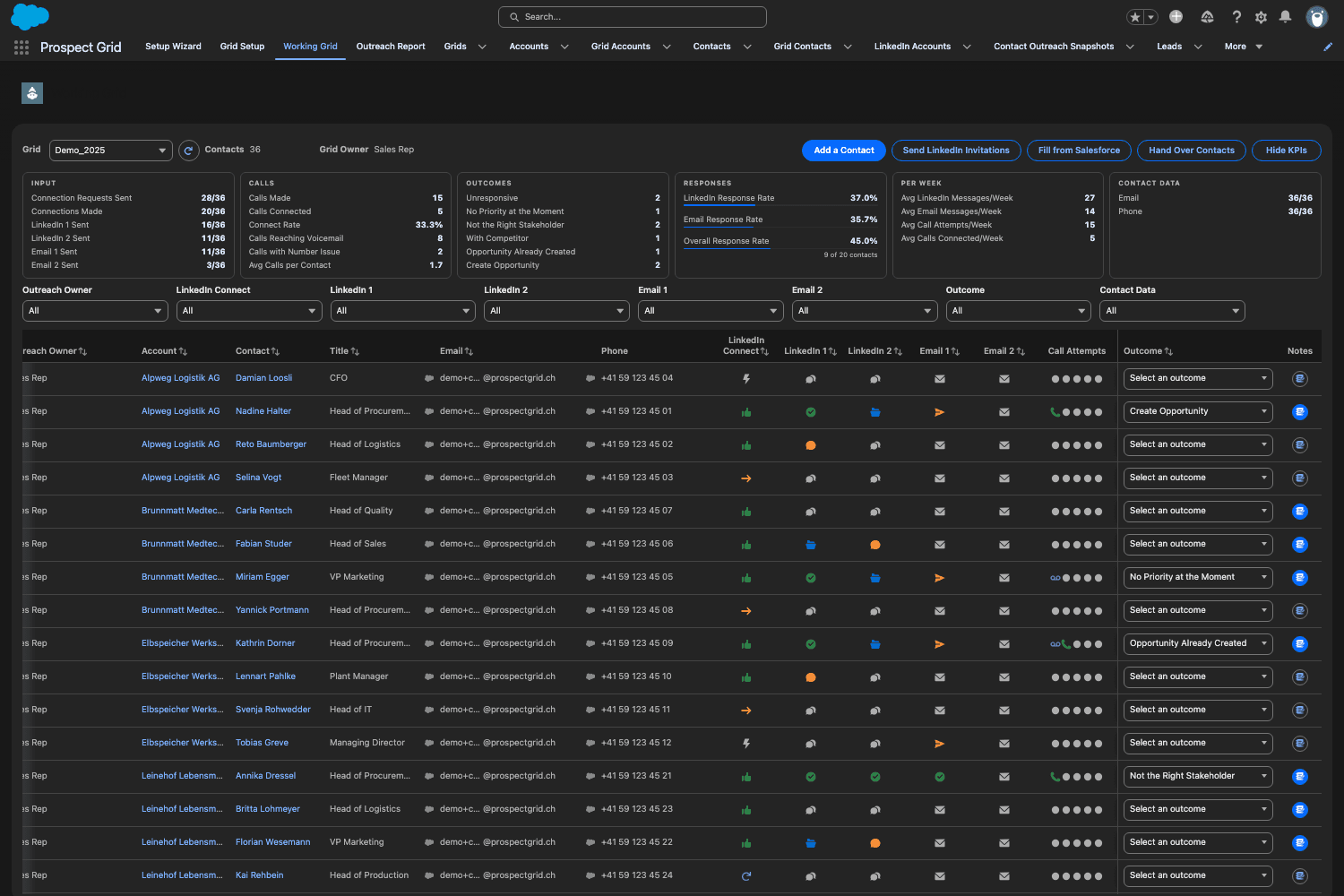Click LinkedIn Connect arrow for Selina Vogt

[x=746, y=478]
